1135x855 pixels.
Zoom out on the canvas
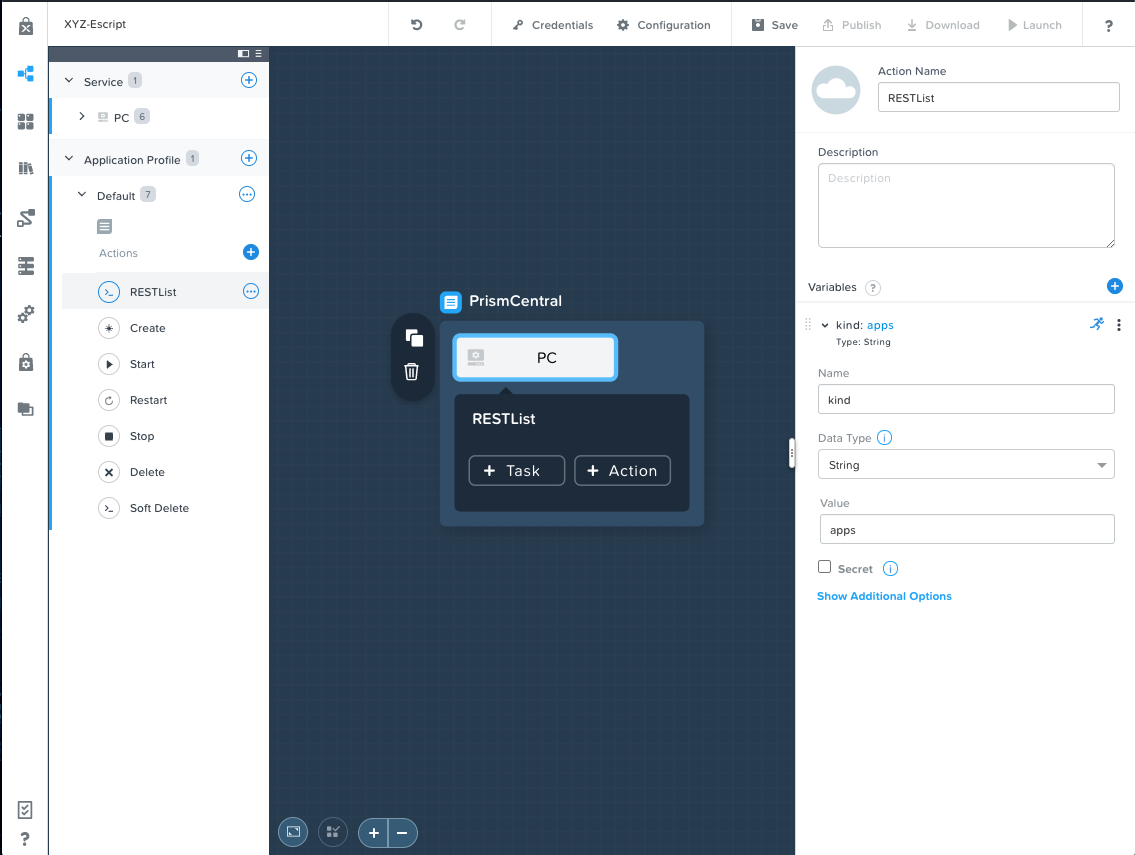coord(402,833)
